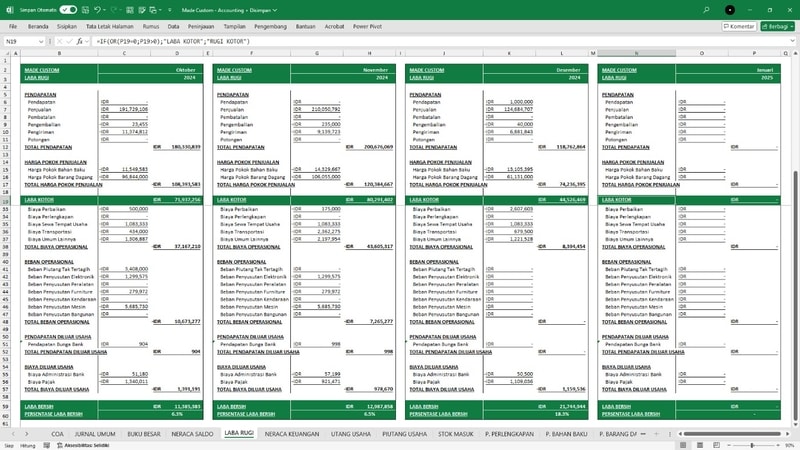Click the Enter checkmark icon in formula bar

pos(69,41)
